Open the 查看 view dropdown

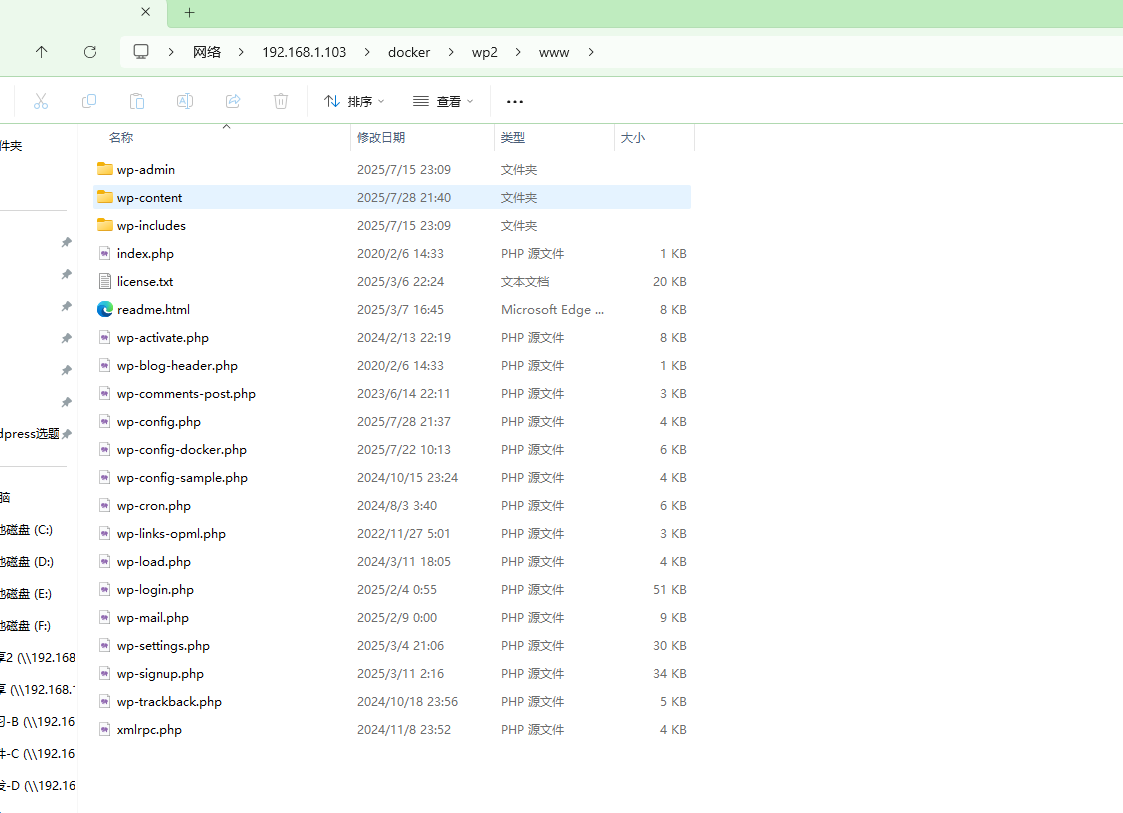443,102
